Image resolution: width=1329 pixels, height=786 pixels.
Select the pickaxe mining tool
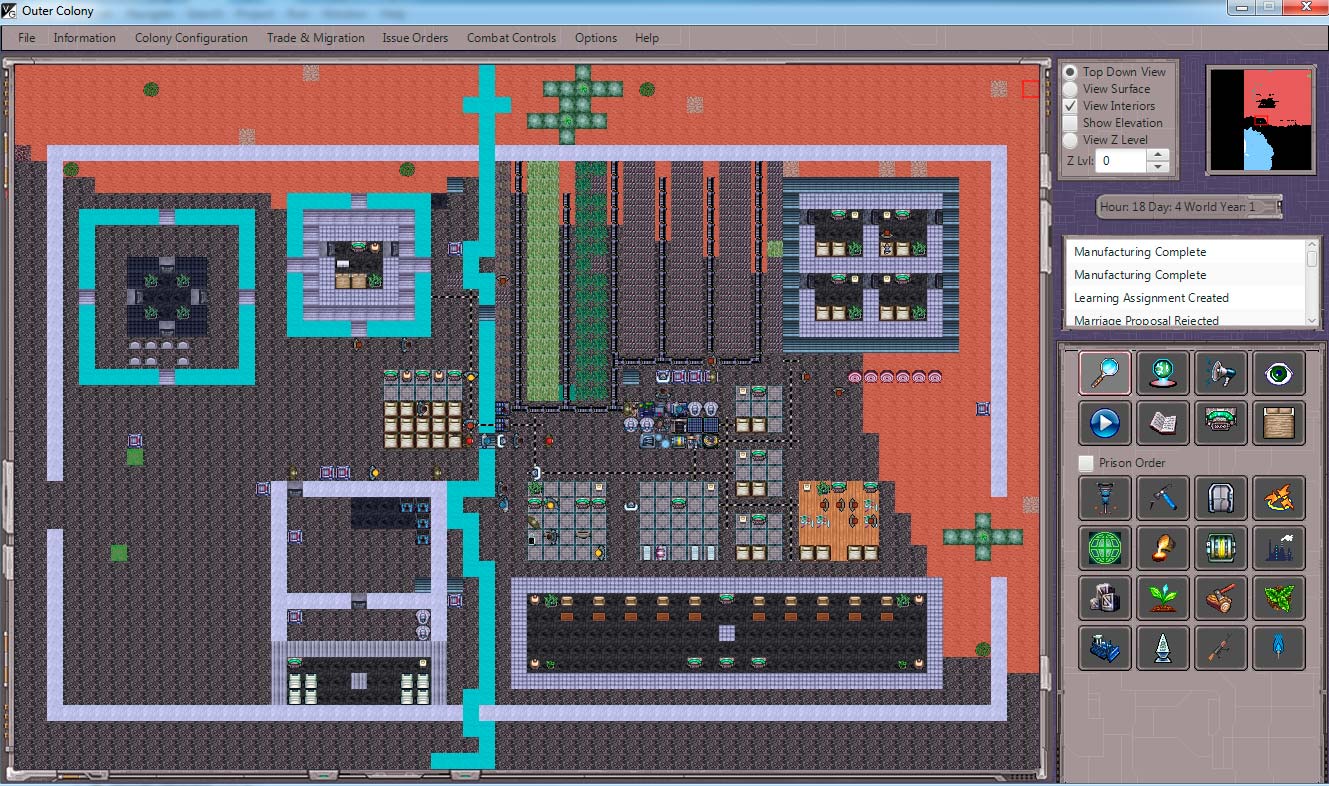pos(1162,497)
